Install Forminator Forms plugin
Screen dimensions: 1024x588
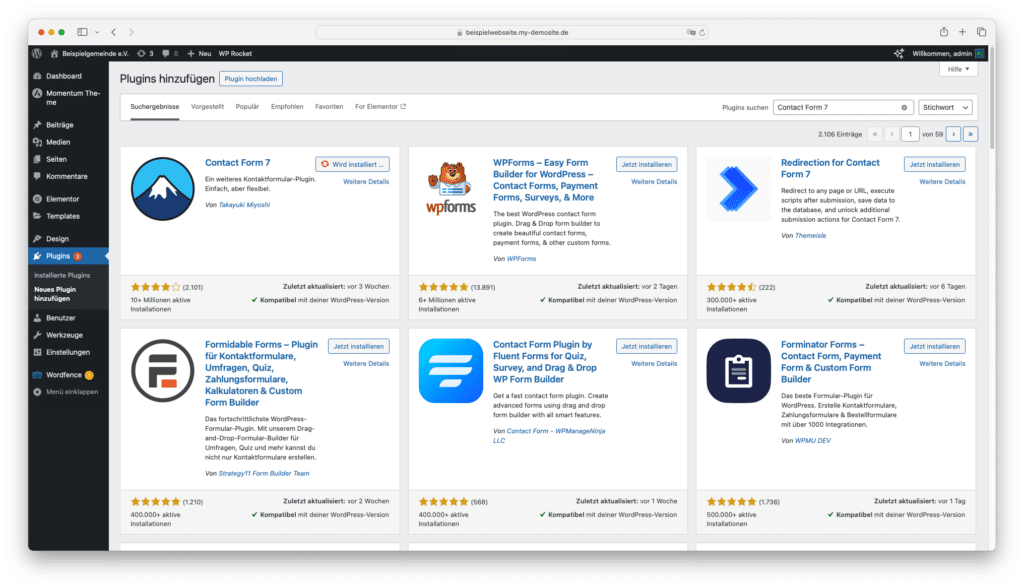935,346
